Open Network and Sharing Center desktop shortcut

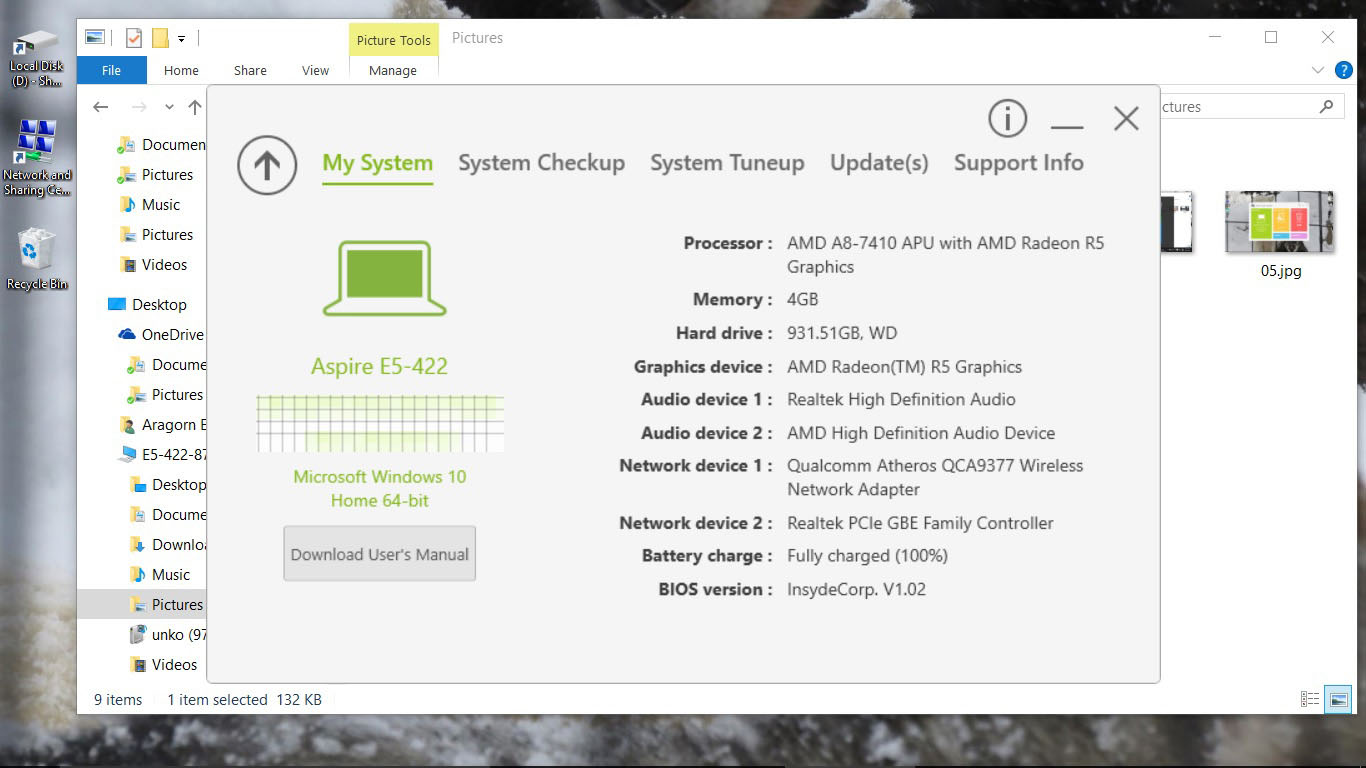click(37, 158)
